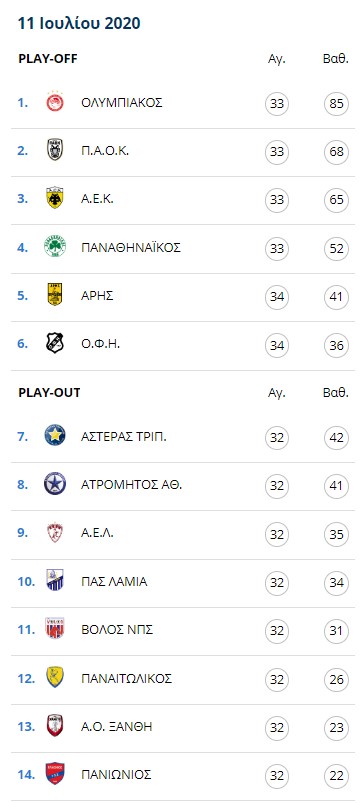Open the ΠΑΝΑΘΗΝΑΪΚΟΣ team name link

[131, 247]
